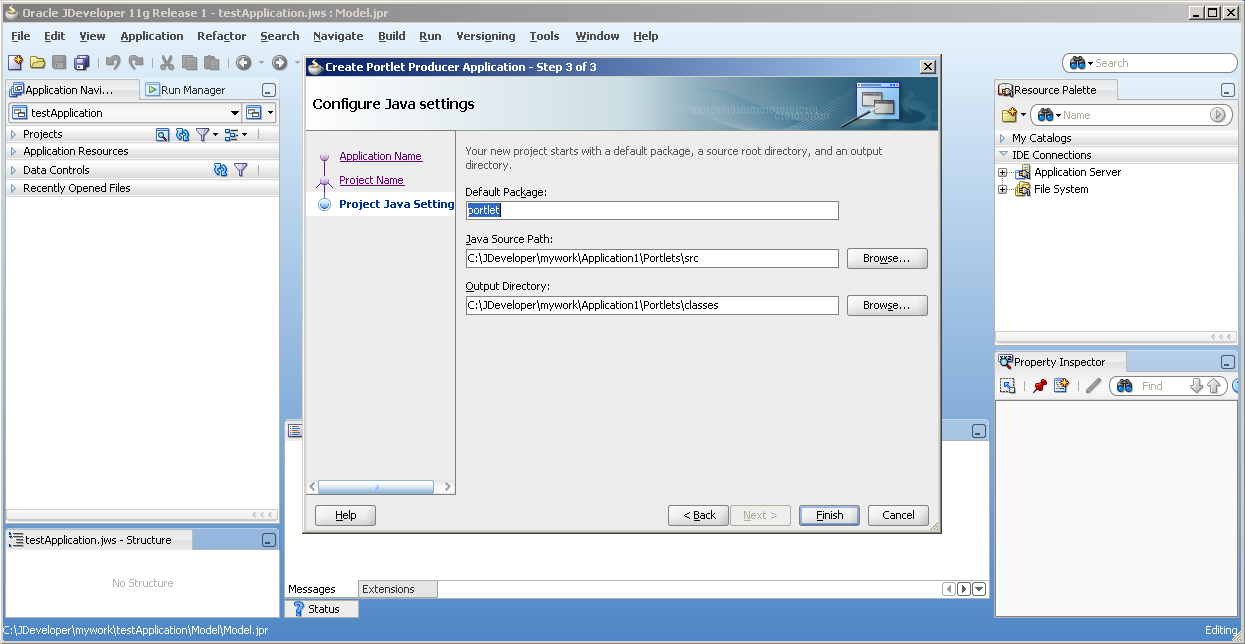Expand the Application Server tree node
The width and height of the screenshot is (1245, 644).
coord(1003,172)
